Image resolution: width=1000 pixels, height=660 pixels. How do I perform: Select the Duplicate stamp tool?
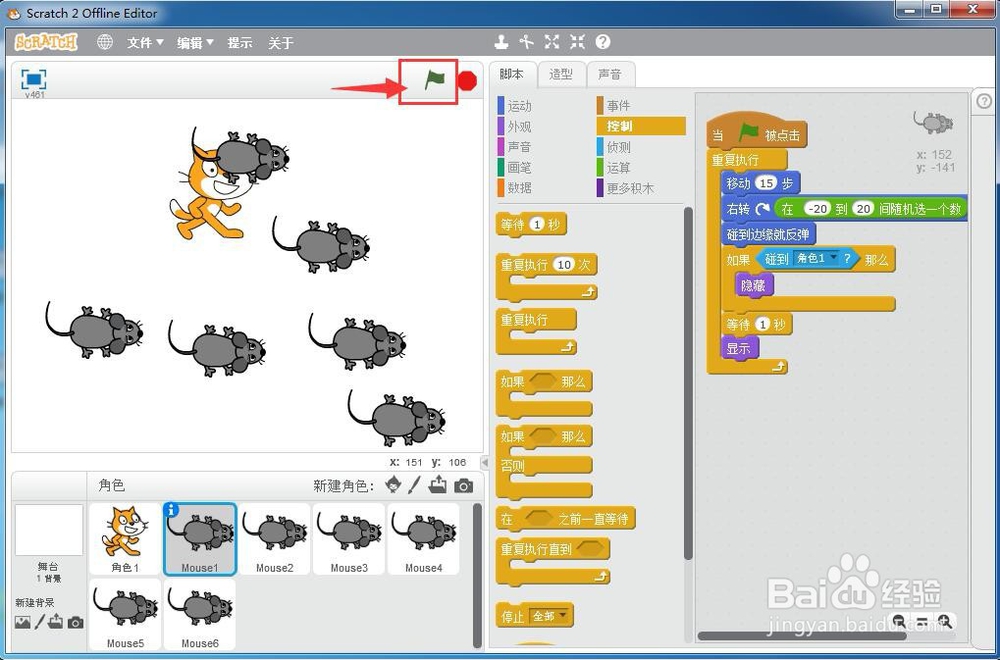click(x=502, y=42)
